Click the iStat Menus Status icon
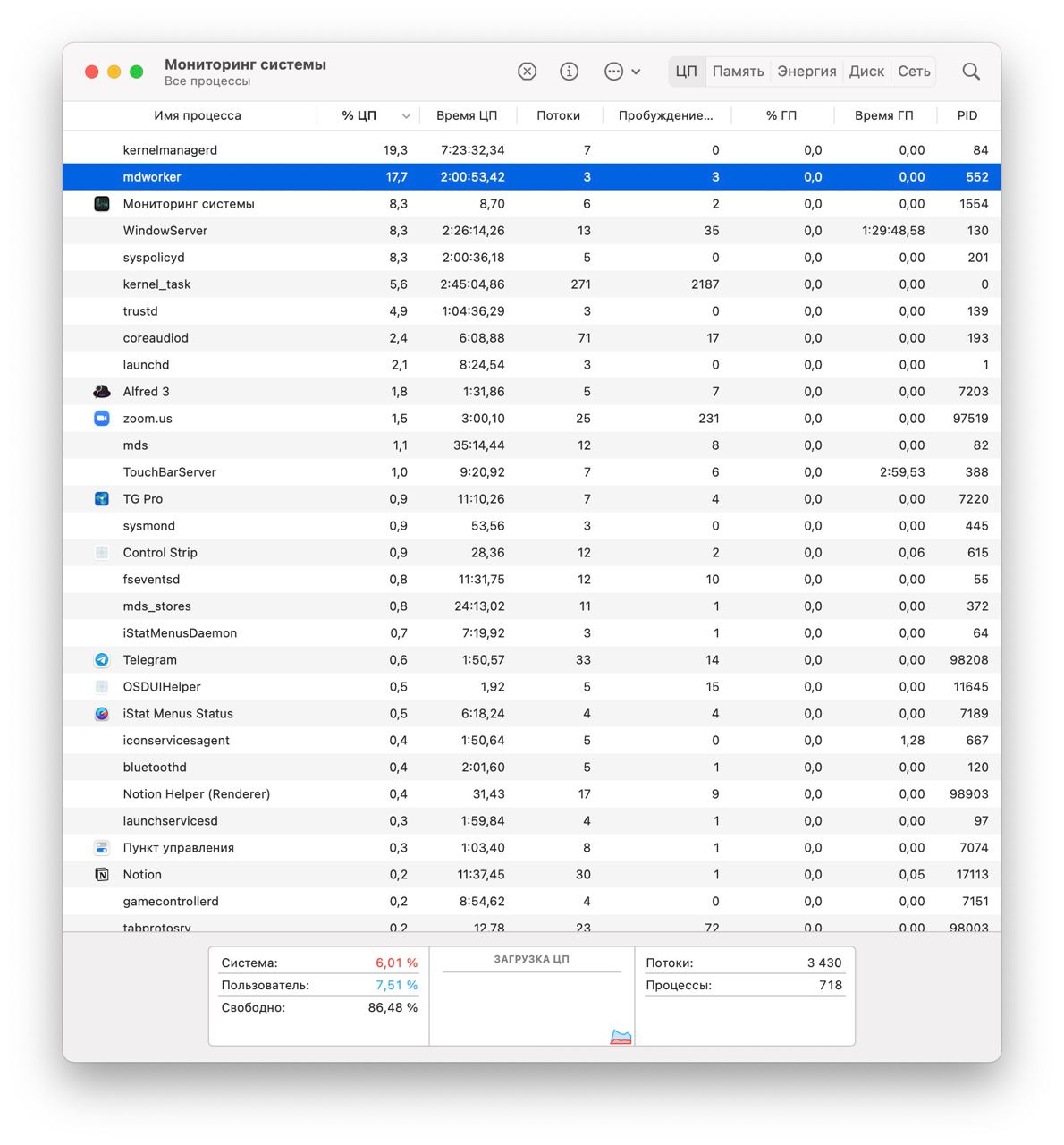 point(102,714)
